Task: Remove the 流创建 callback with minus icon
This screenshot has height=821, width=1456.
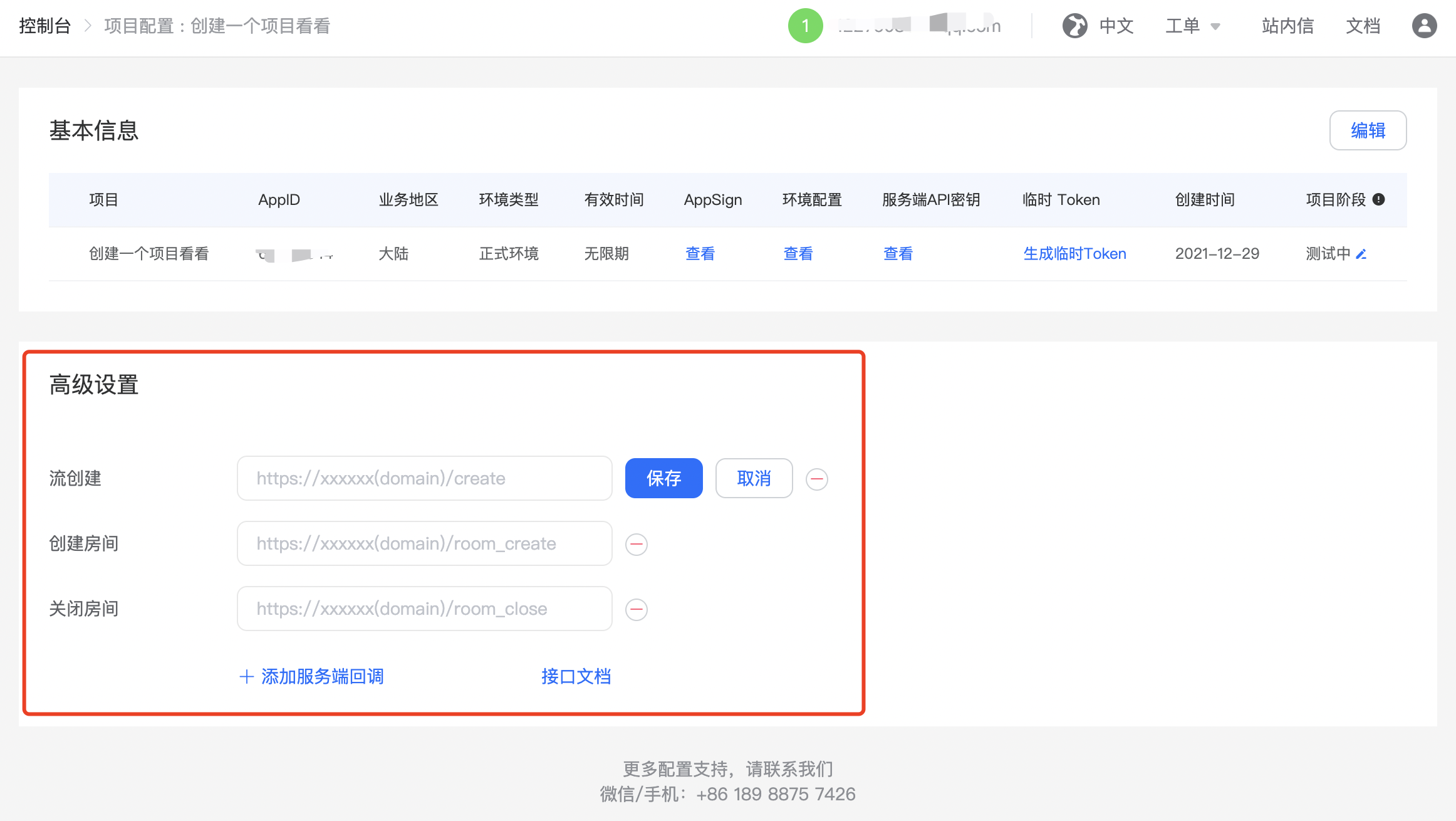Action: (816, 479)
